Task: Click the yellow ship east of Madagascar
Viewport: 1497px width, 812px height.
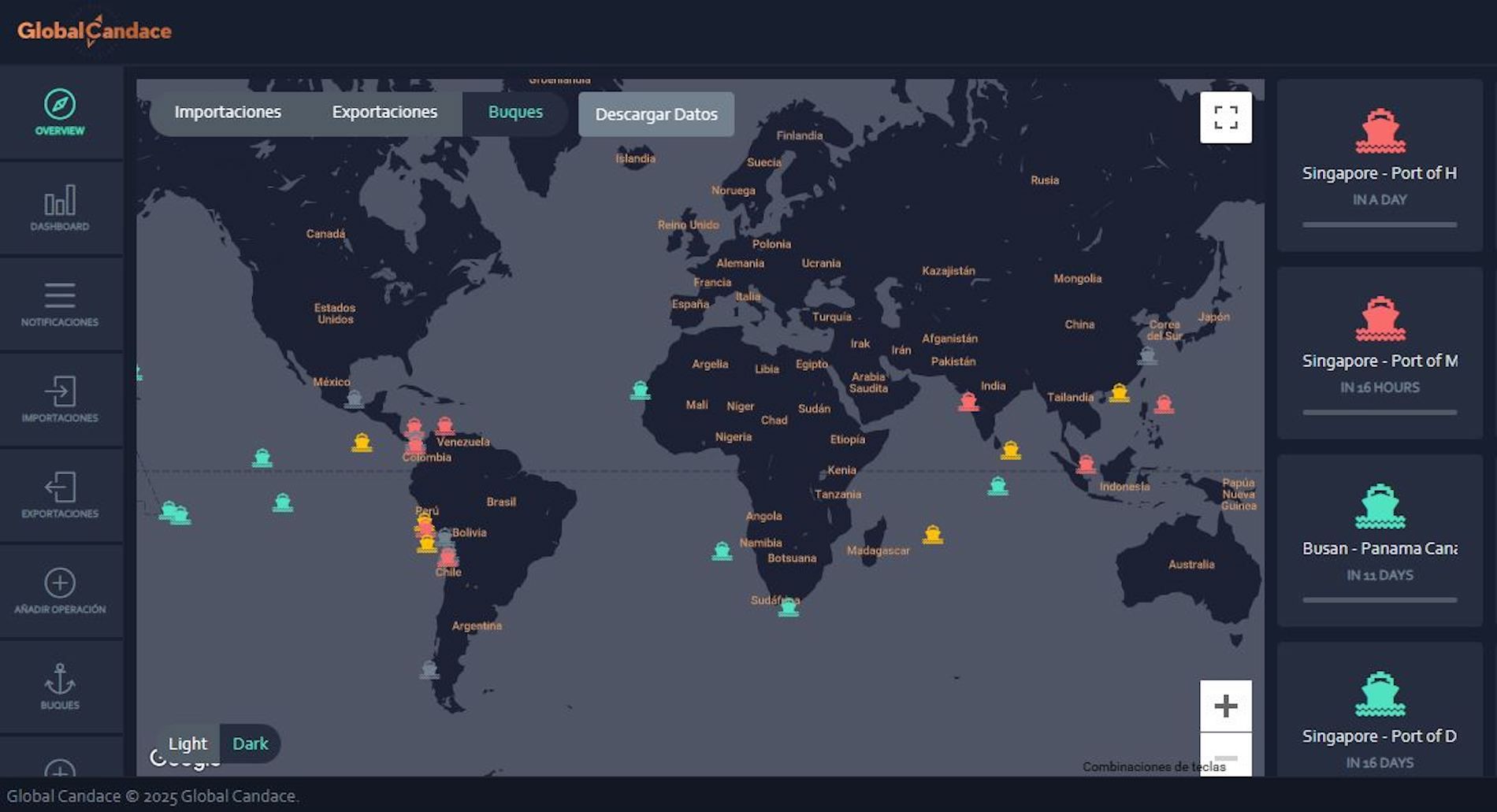Action: 933,535
